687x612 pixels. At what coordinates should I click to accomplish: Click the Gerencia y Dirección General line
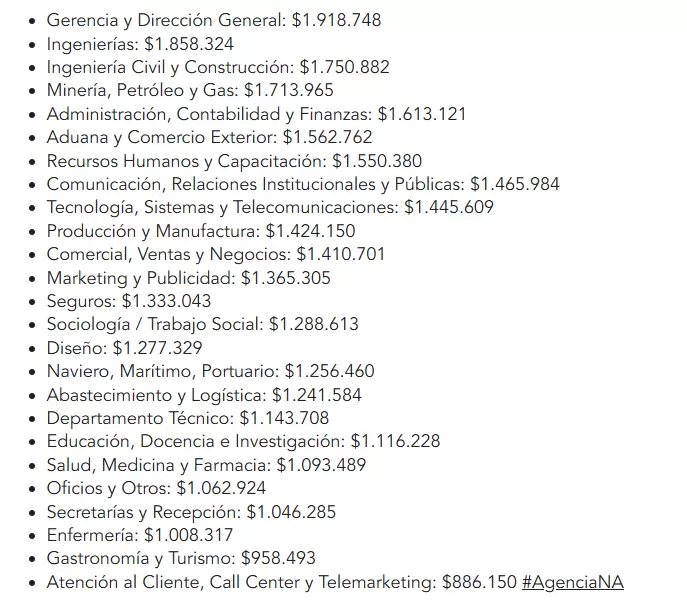pos(213,20)
